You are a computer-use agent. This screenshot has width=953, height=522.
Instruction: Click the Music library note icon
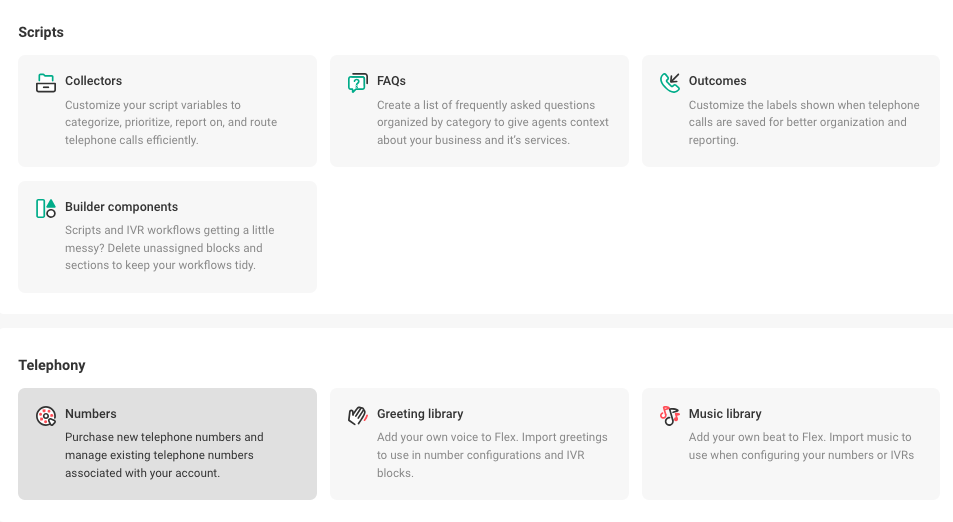(670, 416)
